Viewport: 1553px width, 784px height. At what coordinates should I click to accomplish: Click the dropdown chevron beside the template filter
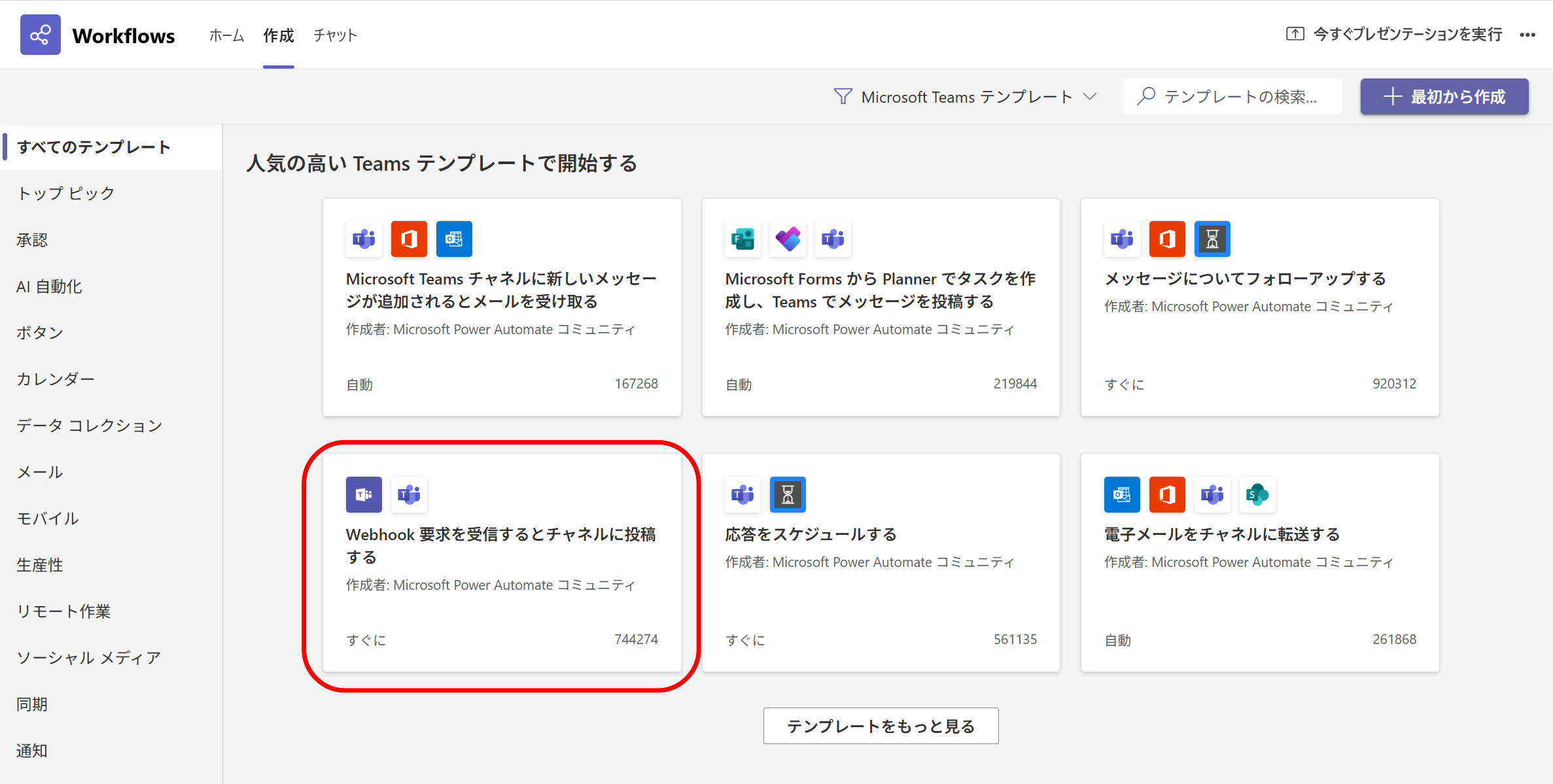1090,97
